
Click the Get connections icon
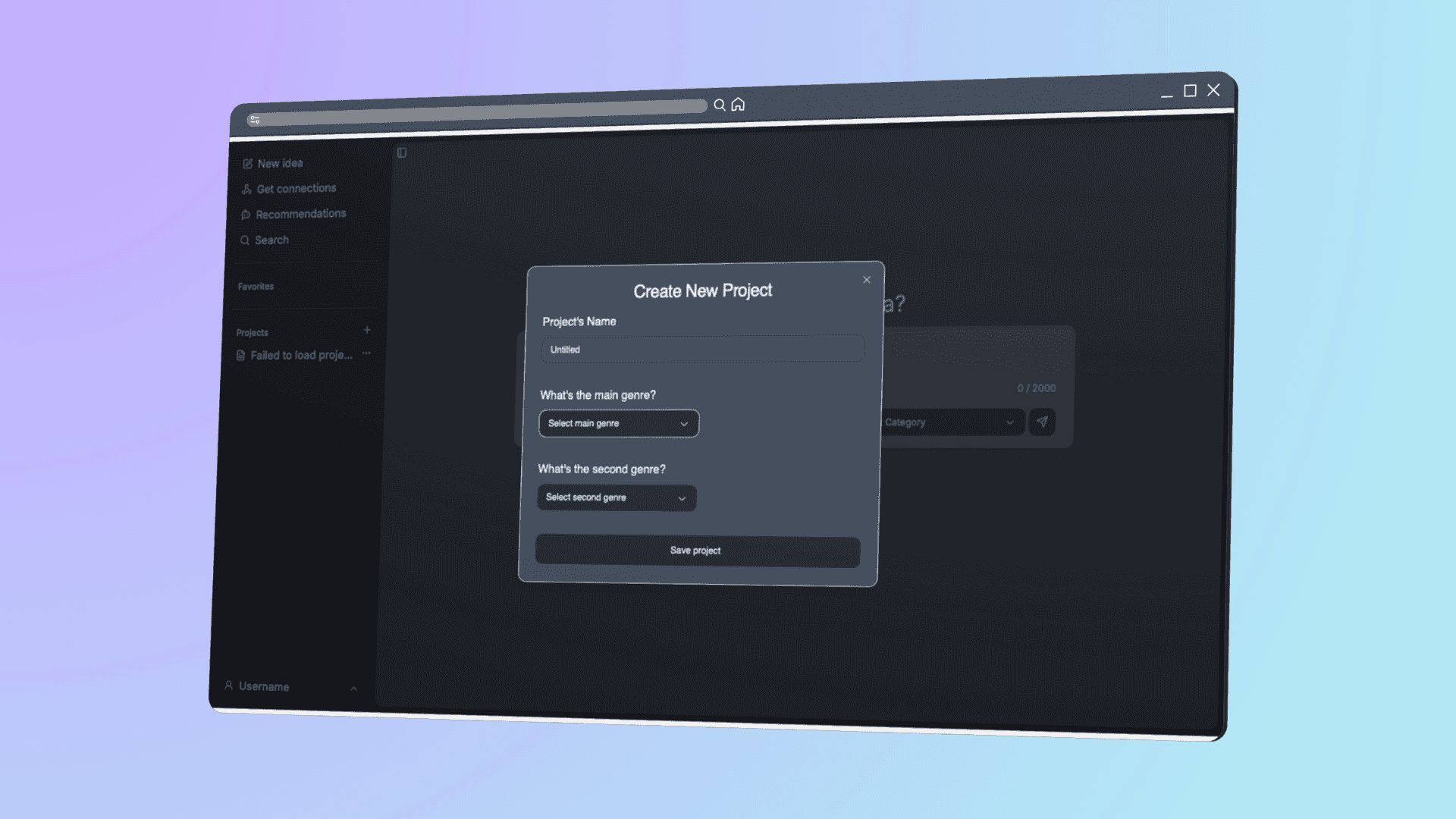point(246,189)
